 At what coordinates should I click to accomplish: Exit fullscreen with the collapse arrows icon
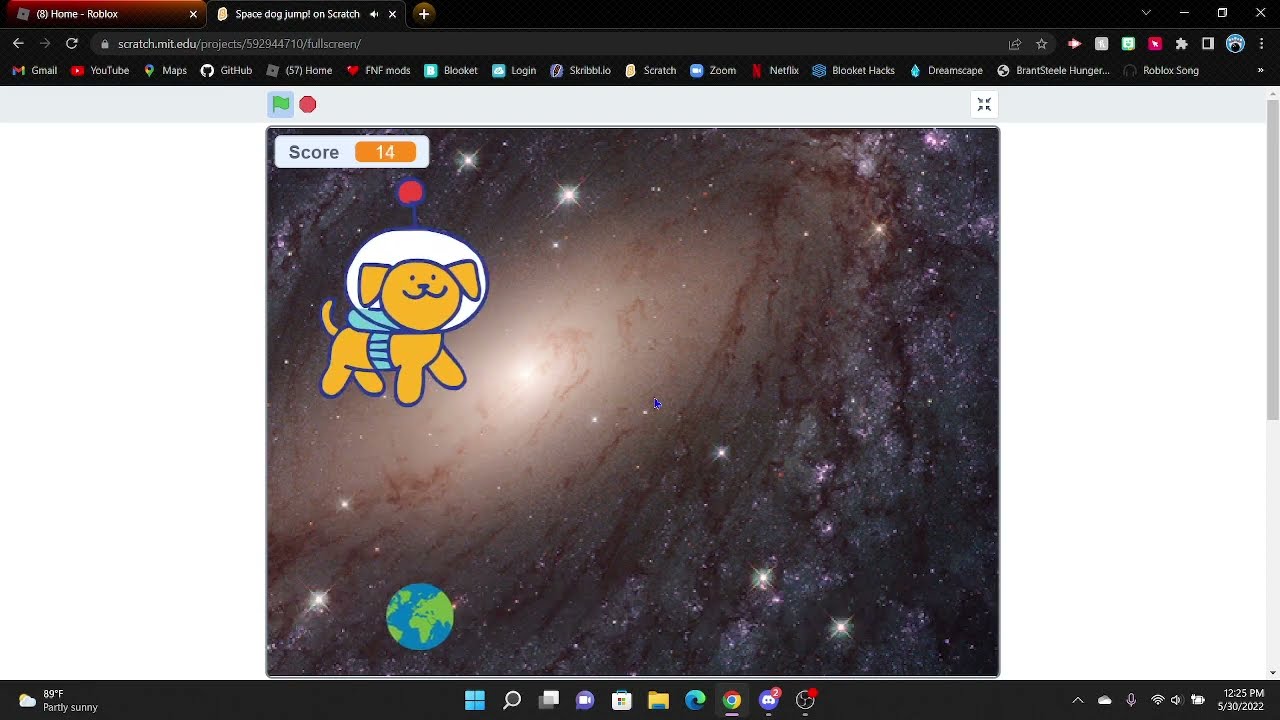(984, 105)
